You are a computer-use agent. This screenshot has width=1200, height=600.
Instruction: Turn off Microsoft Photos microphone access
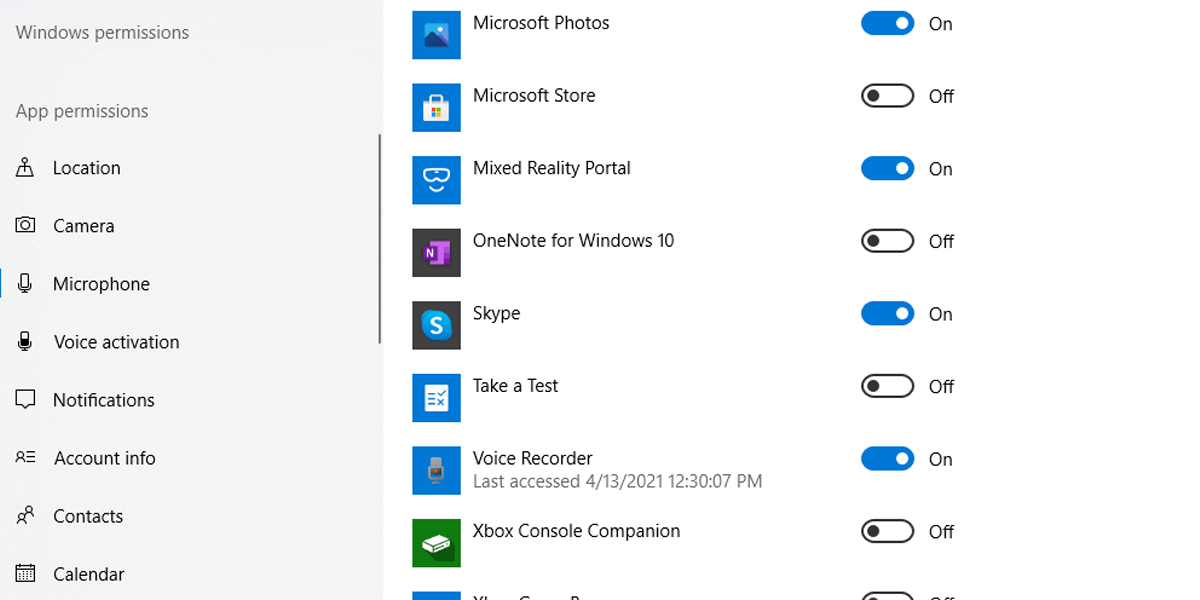pyautogui.click(x=886, y=23)
